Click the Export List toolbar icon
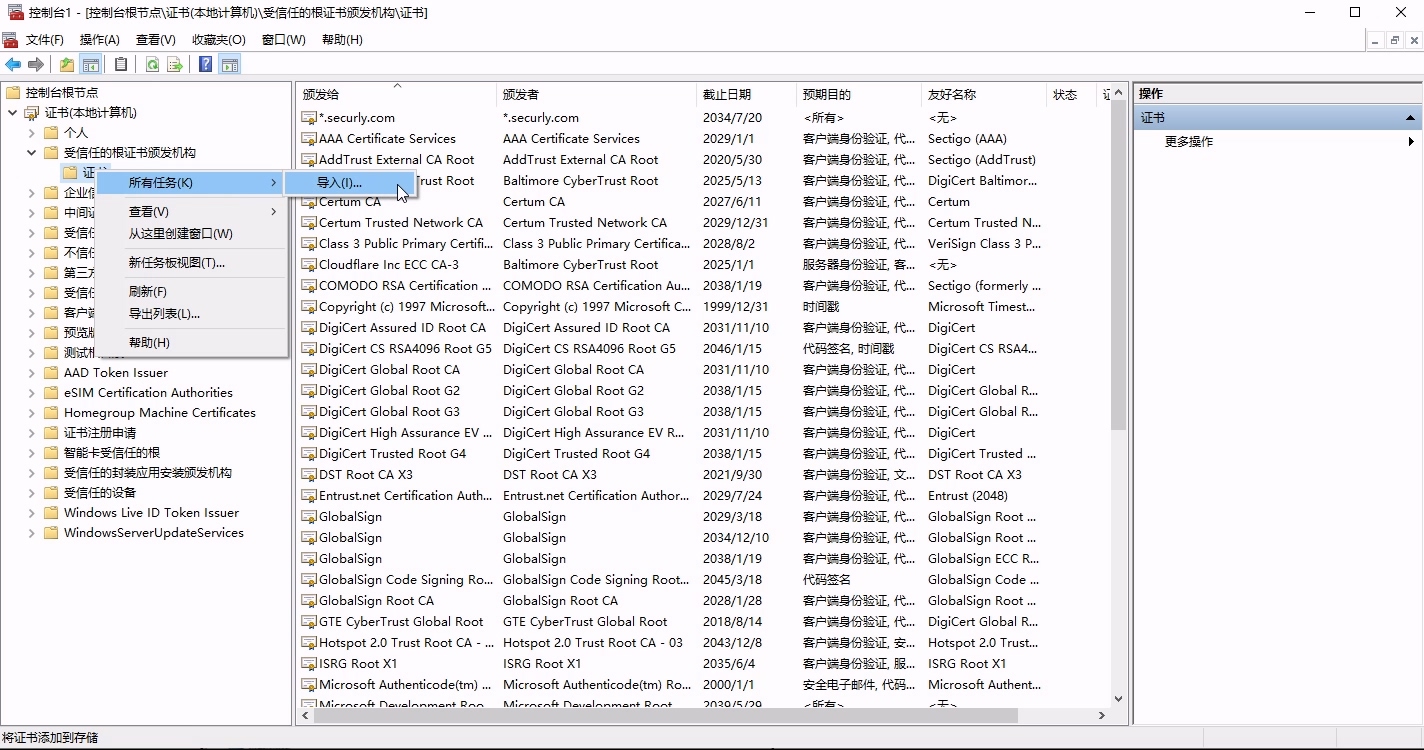 [175, 65]
